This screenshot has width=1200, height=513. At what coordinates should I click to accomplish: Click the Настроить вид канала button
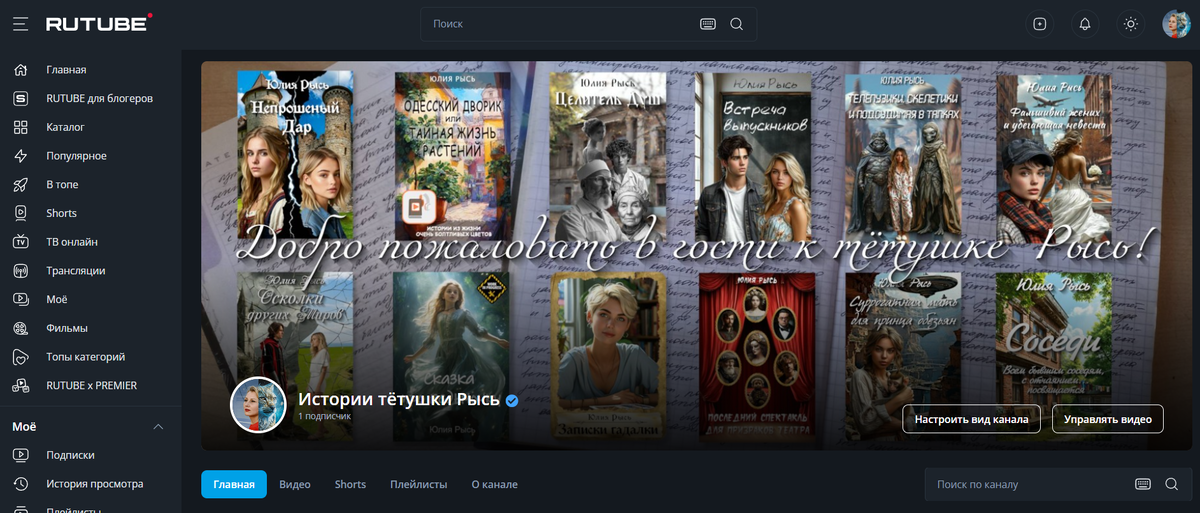click(972, 419)
